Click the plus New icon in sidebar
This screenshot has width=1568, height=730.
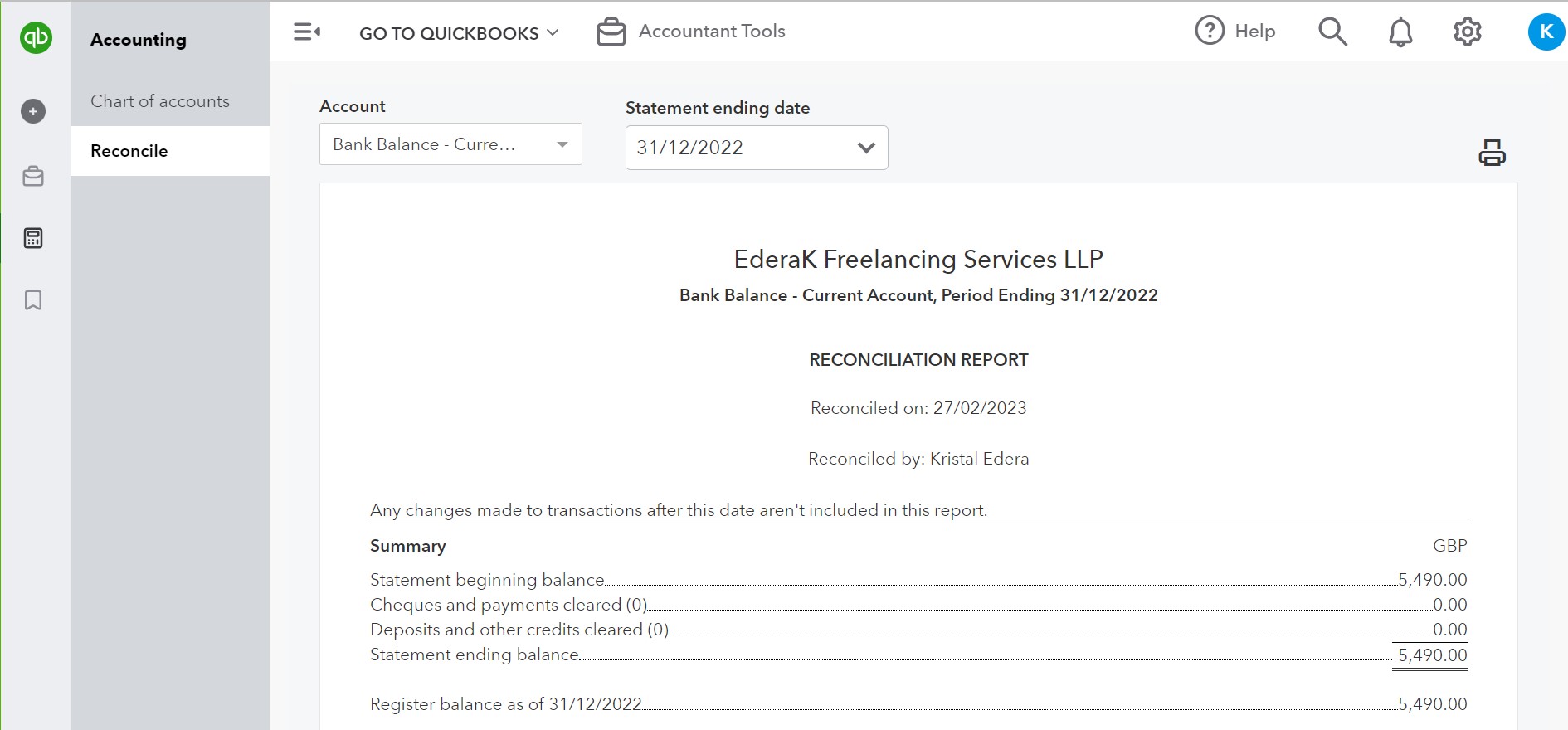33,111
